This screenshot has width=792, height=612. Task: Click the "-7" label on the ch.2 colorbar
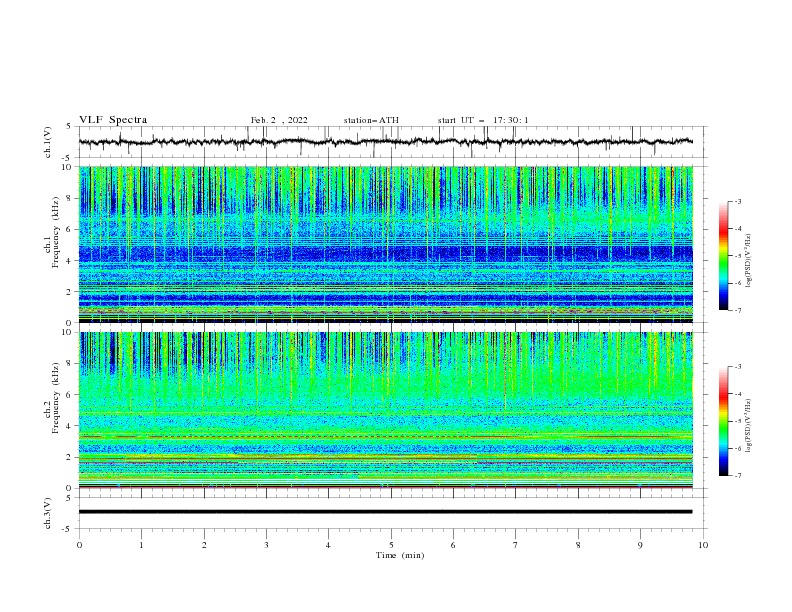pyautogui.click(x=737, y=475)
